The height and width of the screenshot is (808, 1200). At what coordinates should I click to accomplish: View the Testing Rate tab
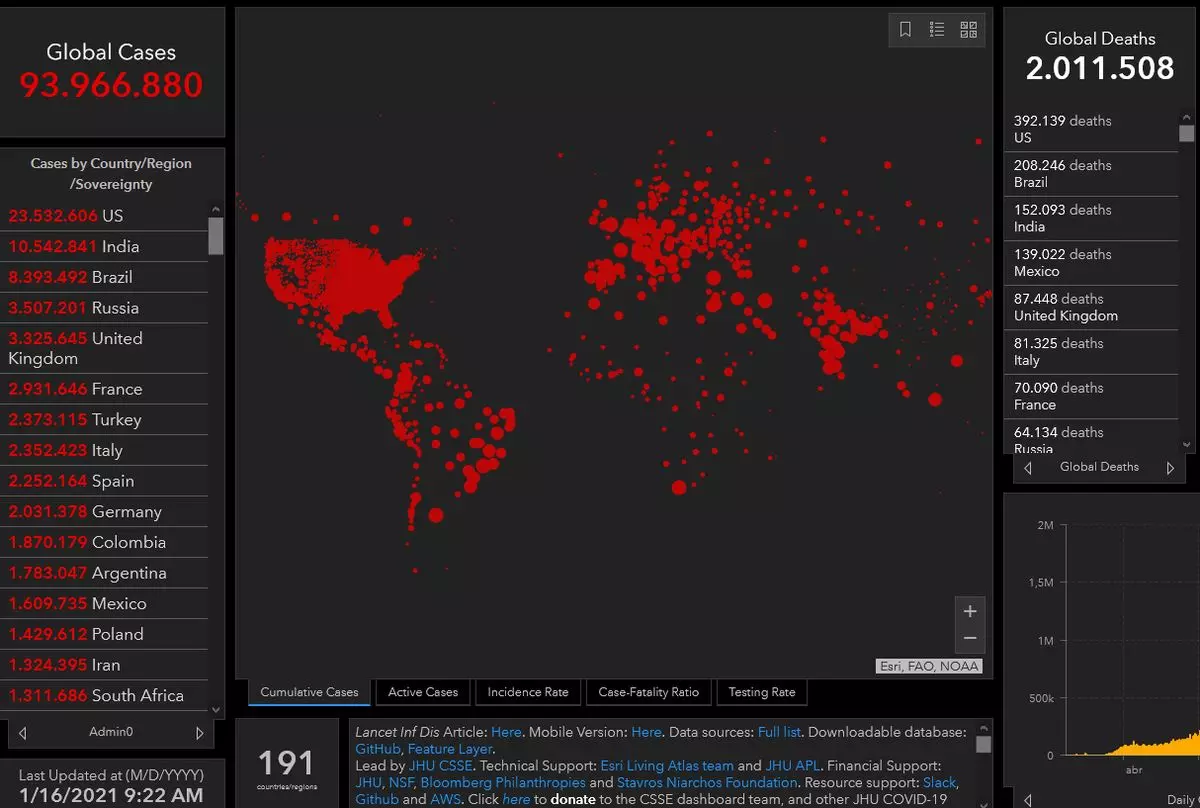[762, 692]
